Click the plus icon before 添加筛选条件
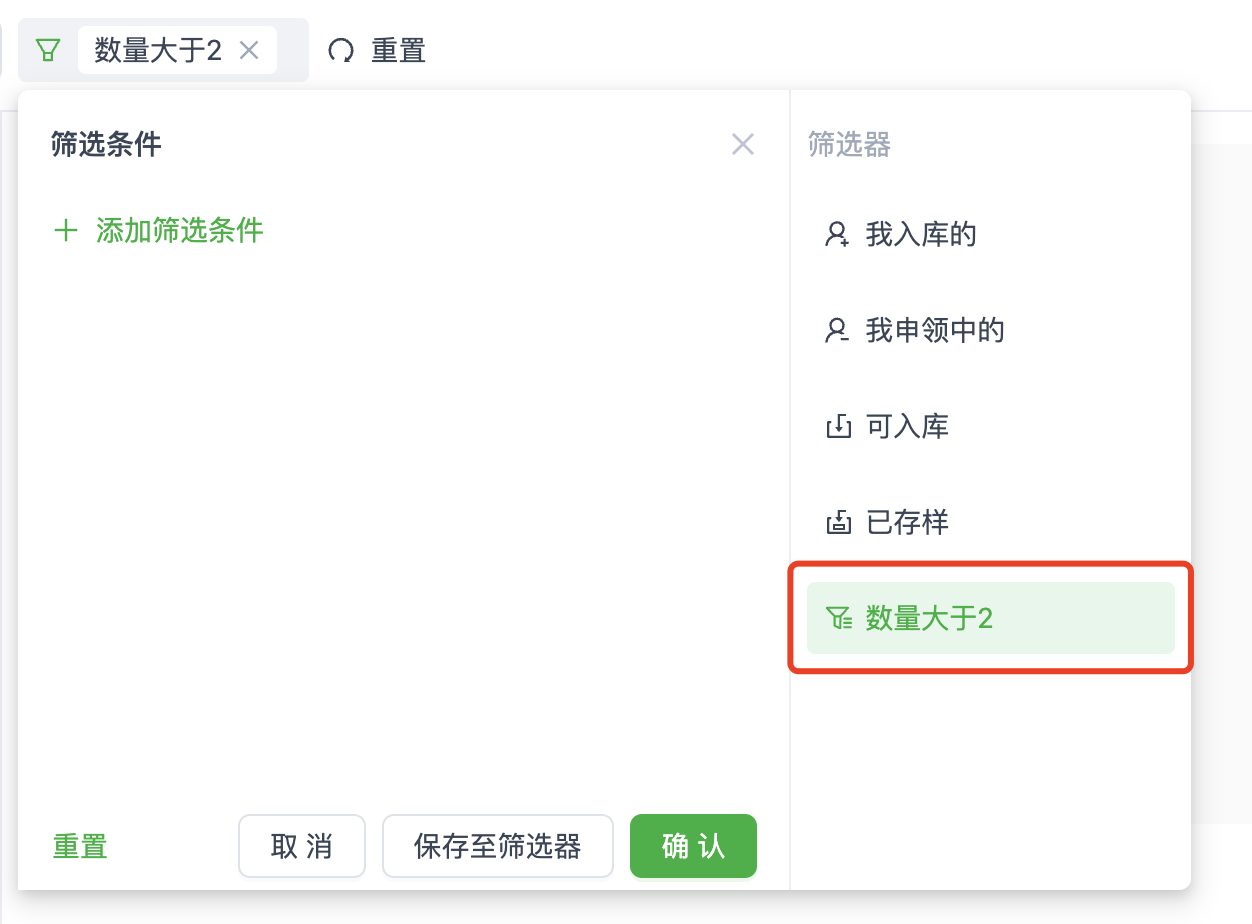 pos(64,230)
